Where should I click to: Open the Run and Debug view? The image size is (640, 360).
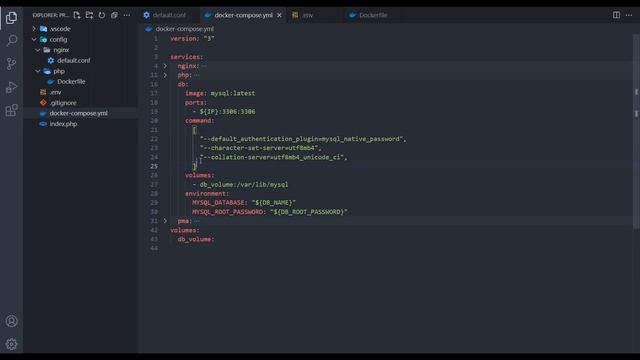pos(11,87)
